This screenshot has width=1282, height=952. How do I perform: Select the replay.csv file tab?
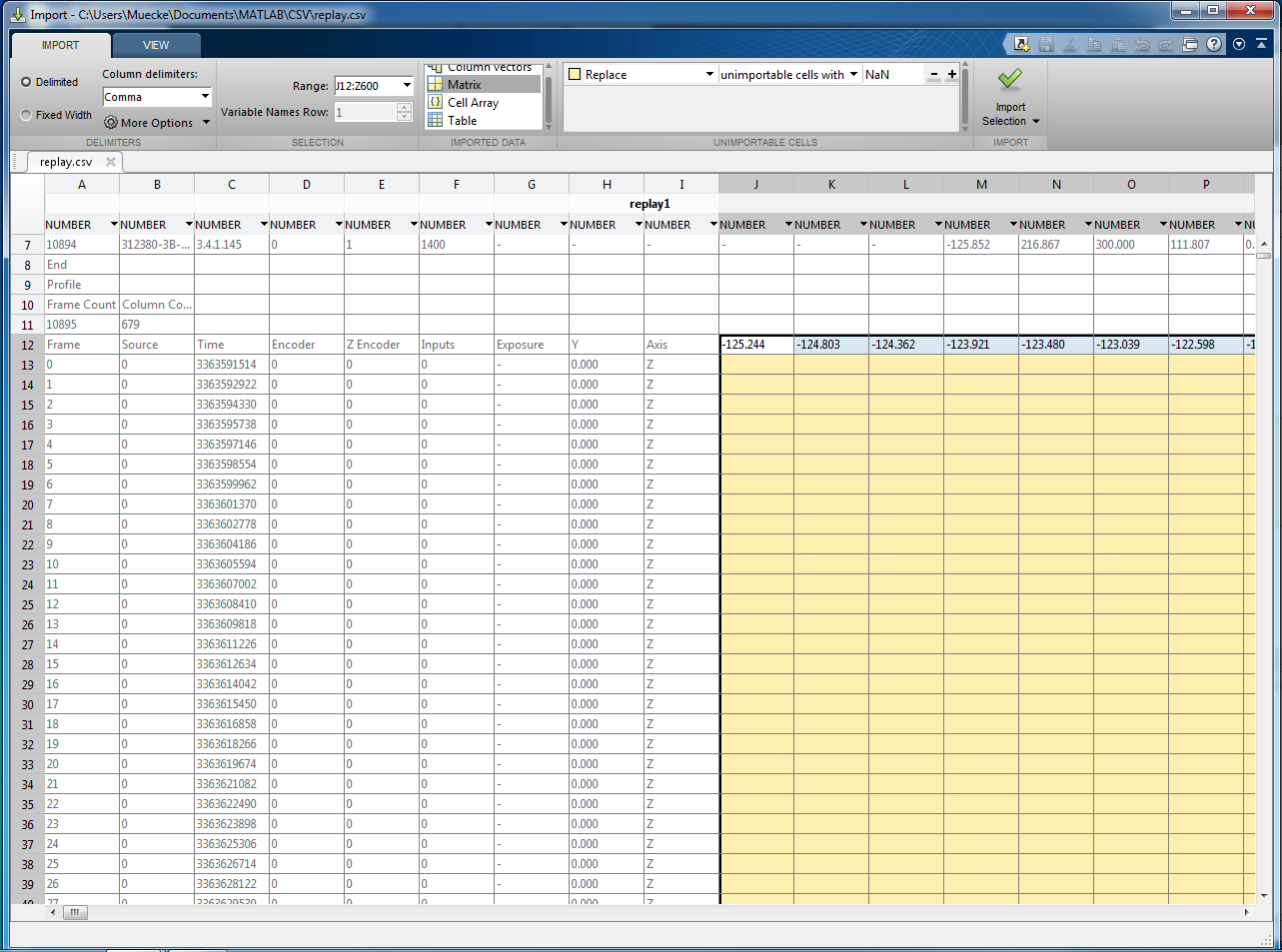coord(66,162)
